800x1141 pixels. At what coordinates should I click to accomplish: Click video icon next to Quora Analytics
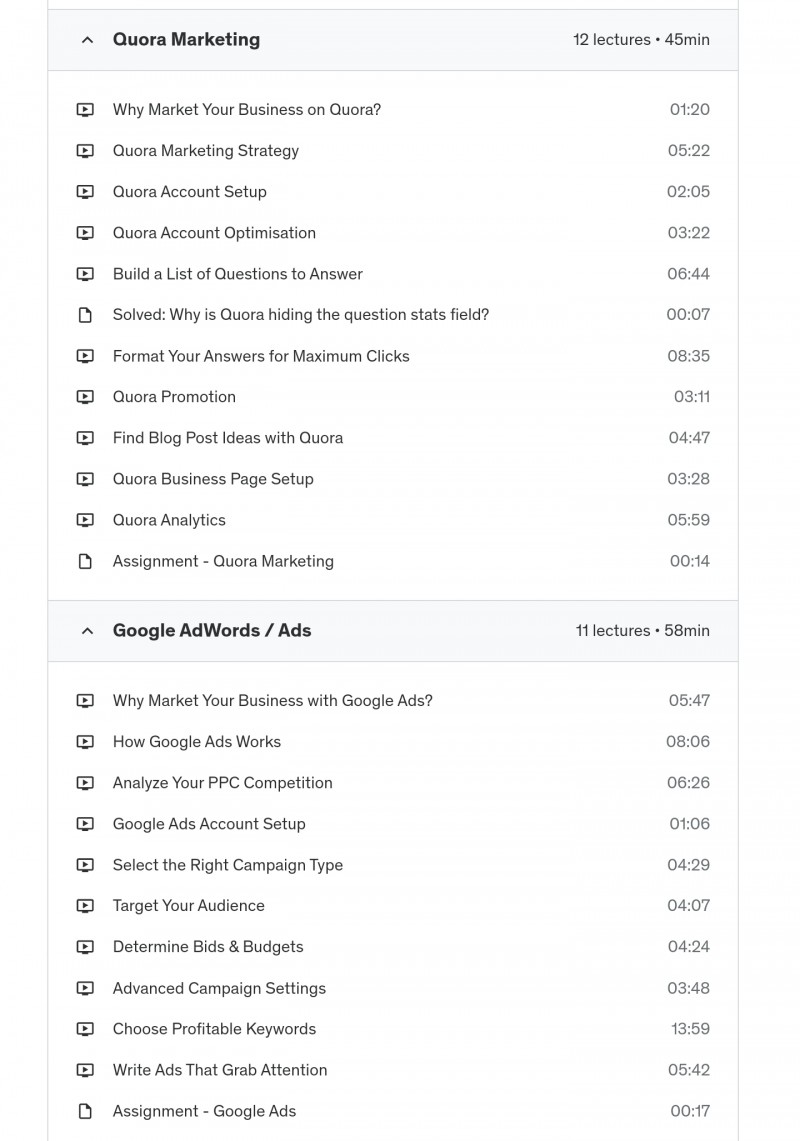pyautogui.click(x=85, y=520)
